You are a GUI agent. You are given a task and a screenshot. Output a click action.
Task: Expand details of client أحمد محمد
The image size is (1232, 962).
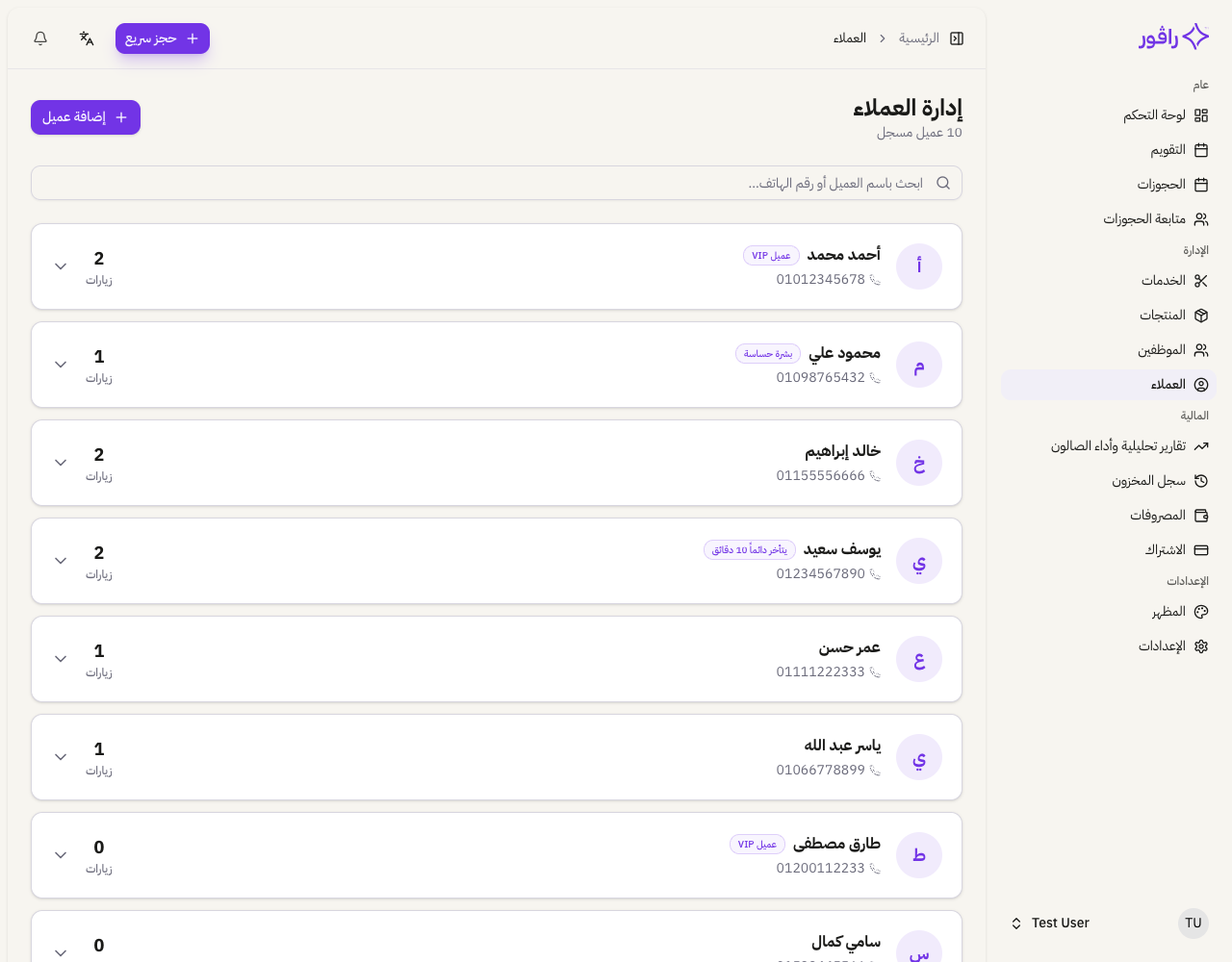click(x=61, y=266)
